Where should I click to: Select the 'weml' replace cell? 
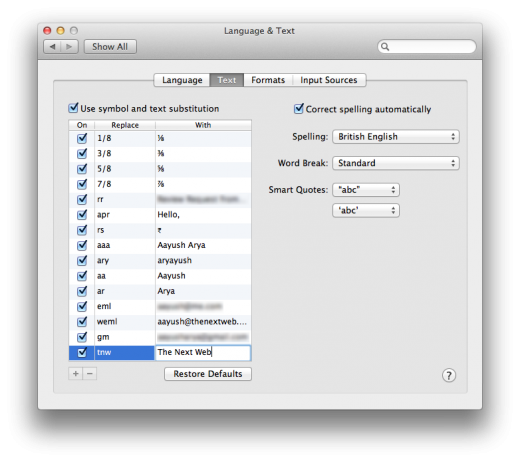(x=125, y=322)
